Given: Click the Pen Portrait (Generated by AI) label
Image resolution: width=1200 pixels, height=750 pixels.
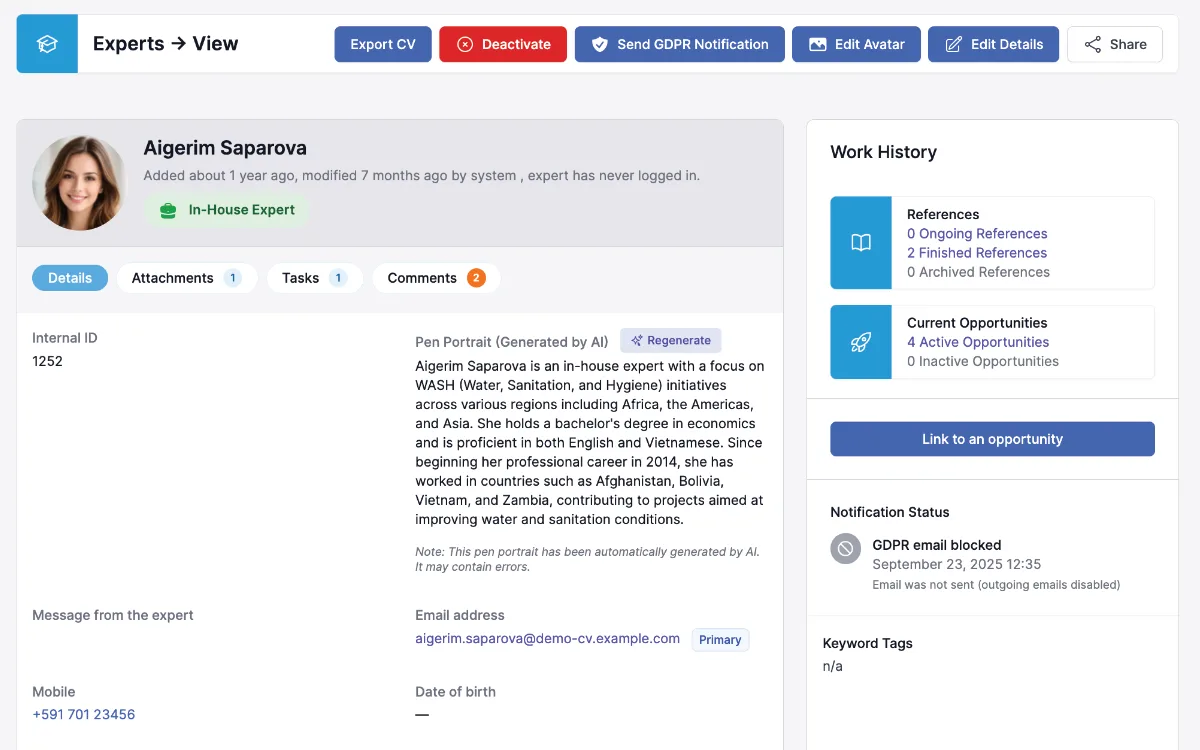Looking at the screenshot, I should [512, 342].
